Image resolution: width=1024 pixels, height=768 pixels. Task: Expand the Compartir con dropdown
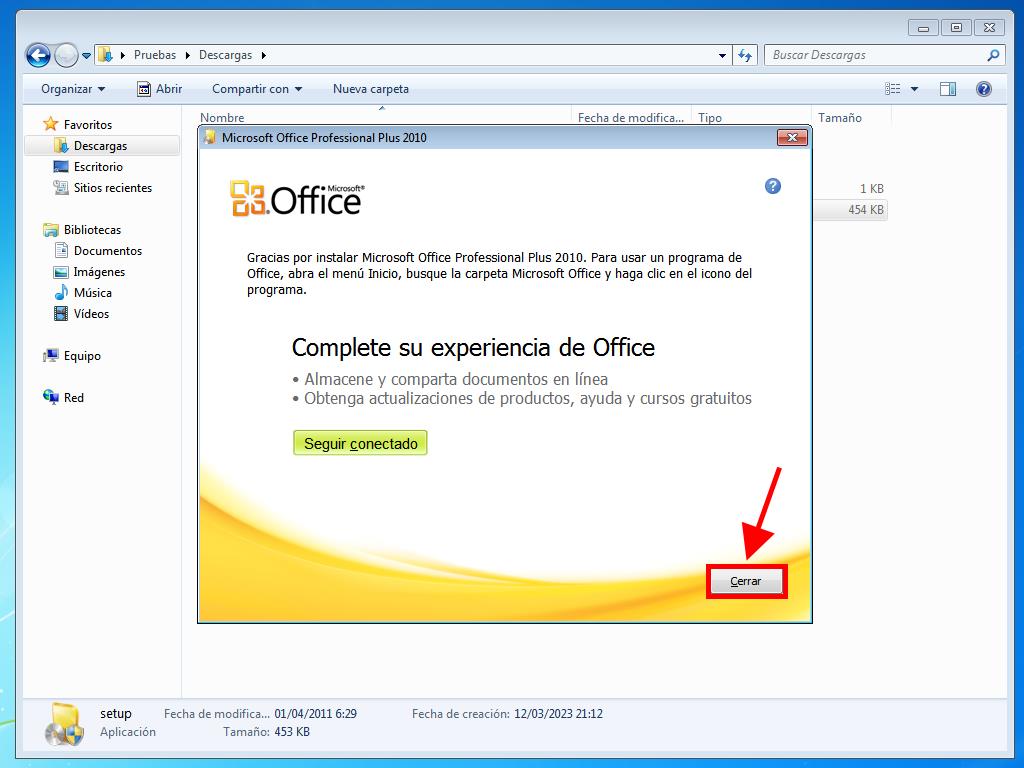(x=256, y=89)
